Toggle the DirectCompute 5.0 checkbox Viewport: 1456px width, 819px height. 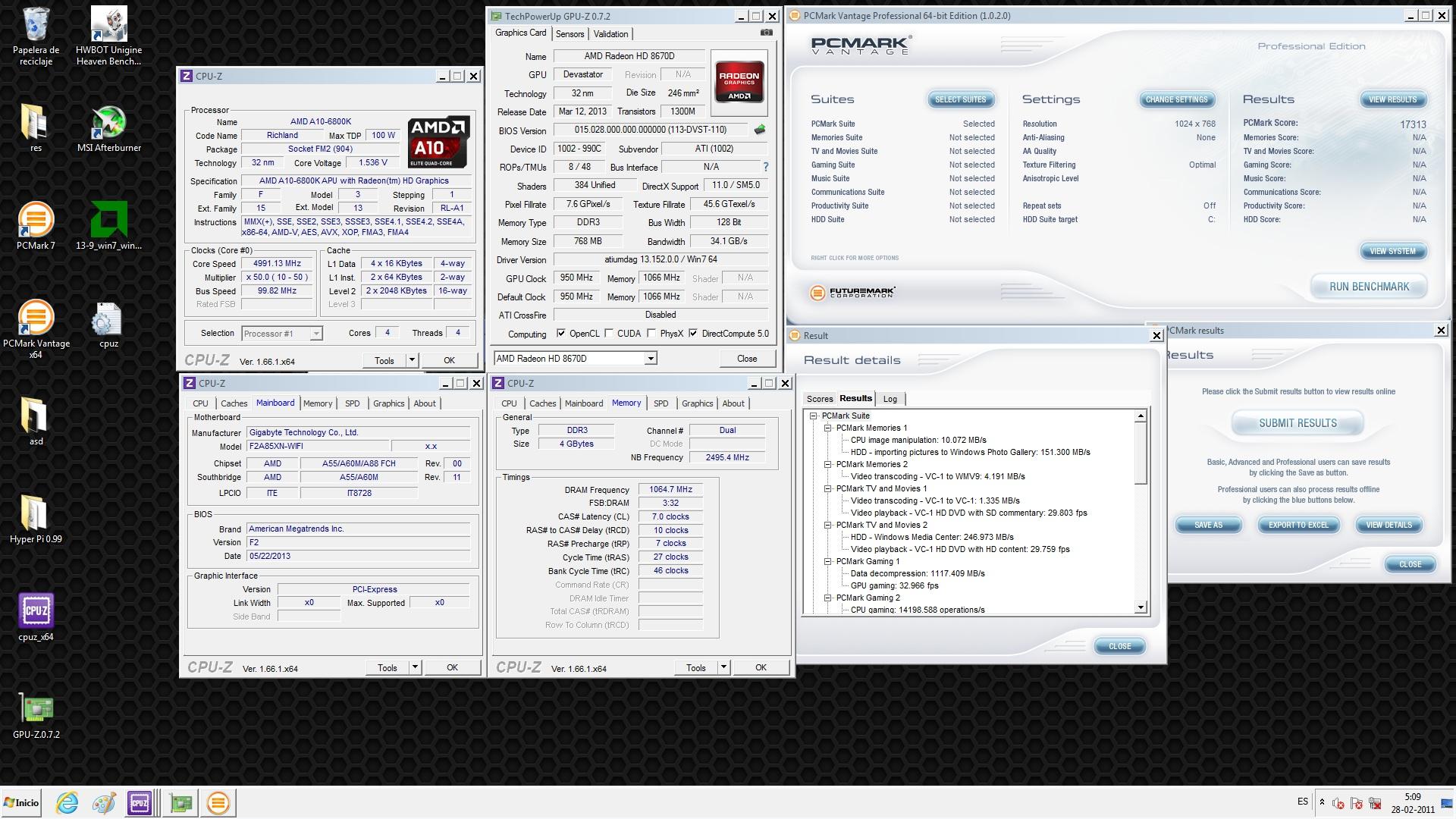pos(693,334)
